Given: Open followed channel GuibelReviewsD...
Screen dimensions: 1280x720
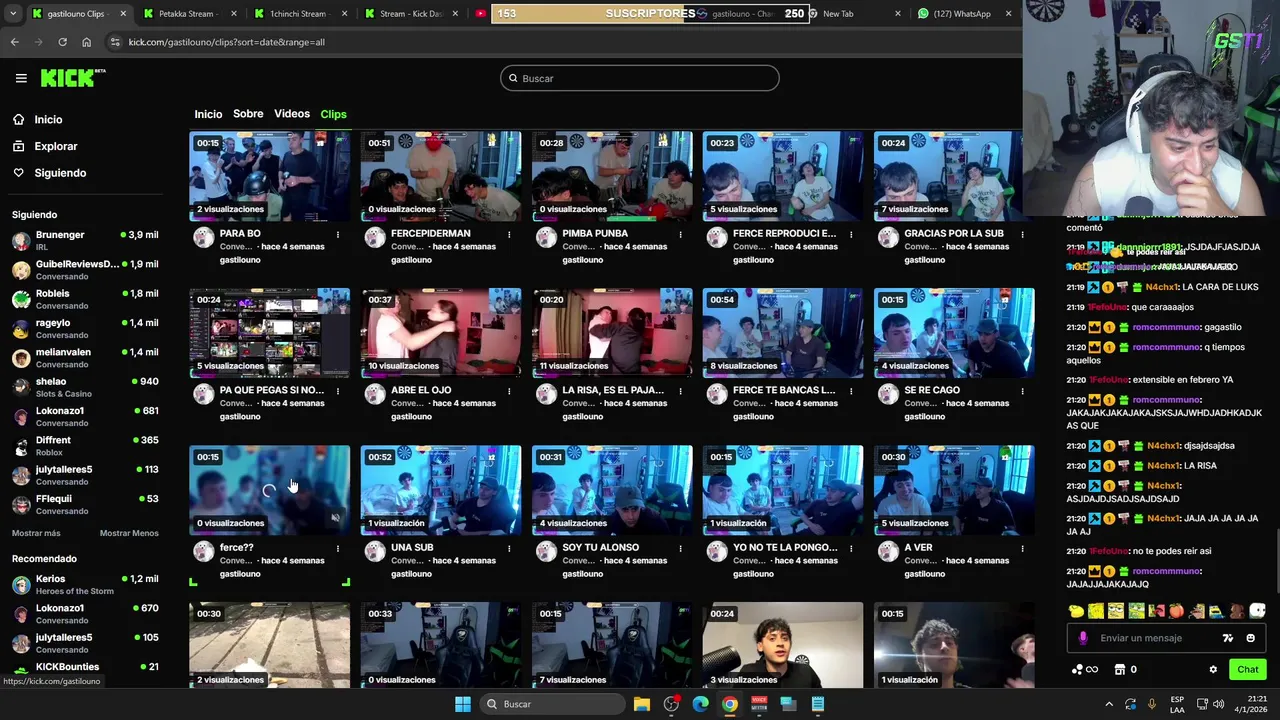Looking at the screenshot, I should (x=85, y=269).
